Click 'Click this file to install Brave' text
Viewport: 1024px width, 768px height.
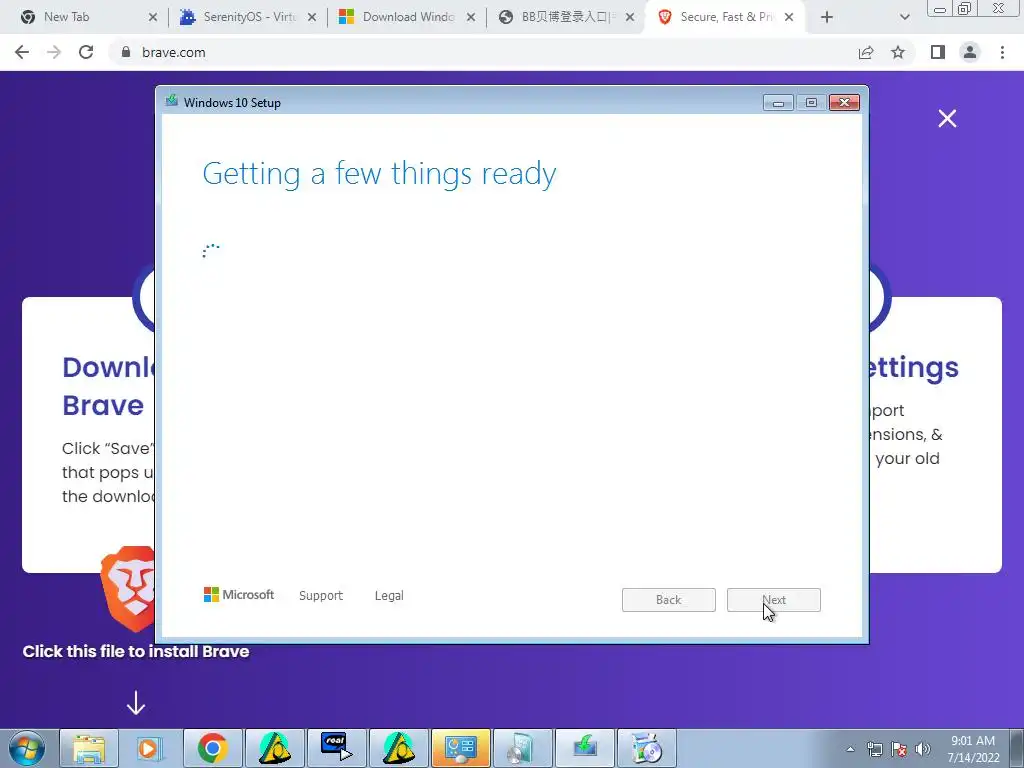coord(136,652)
